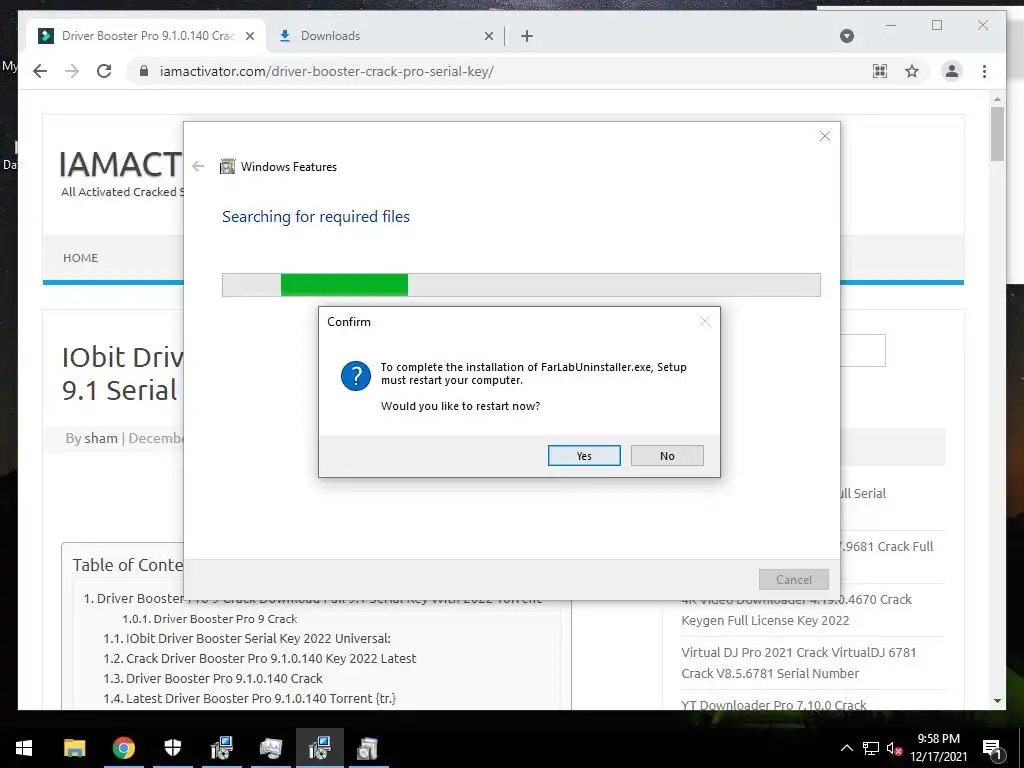Click the website search box behind the dialog
Image resolution: width=1024 pixels, height=768 pixels.
click(x=862, y=351)
